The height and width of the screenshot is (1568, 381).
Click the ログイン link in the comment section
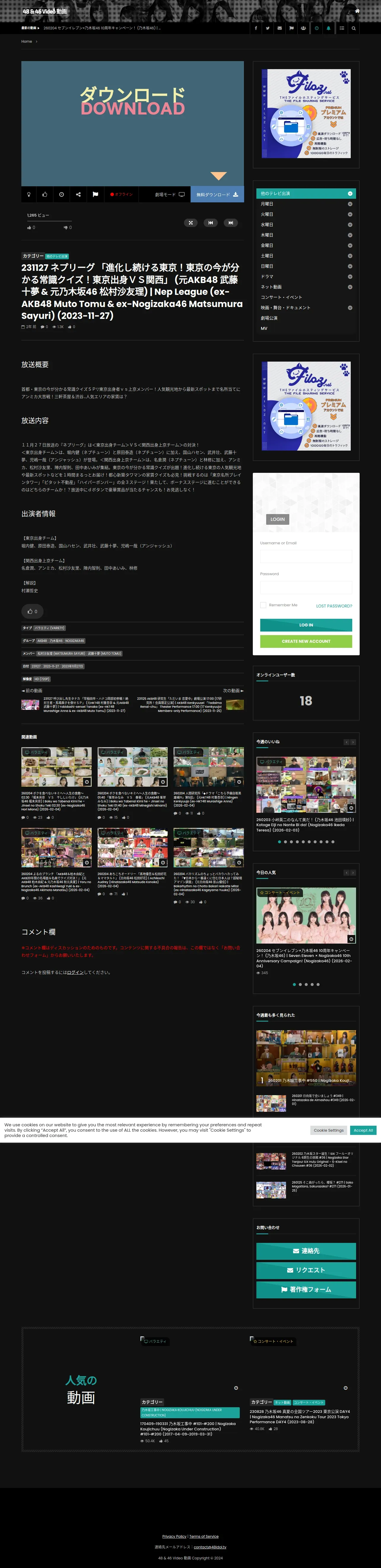click(x=75, y=972)
